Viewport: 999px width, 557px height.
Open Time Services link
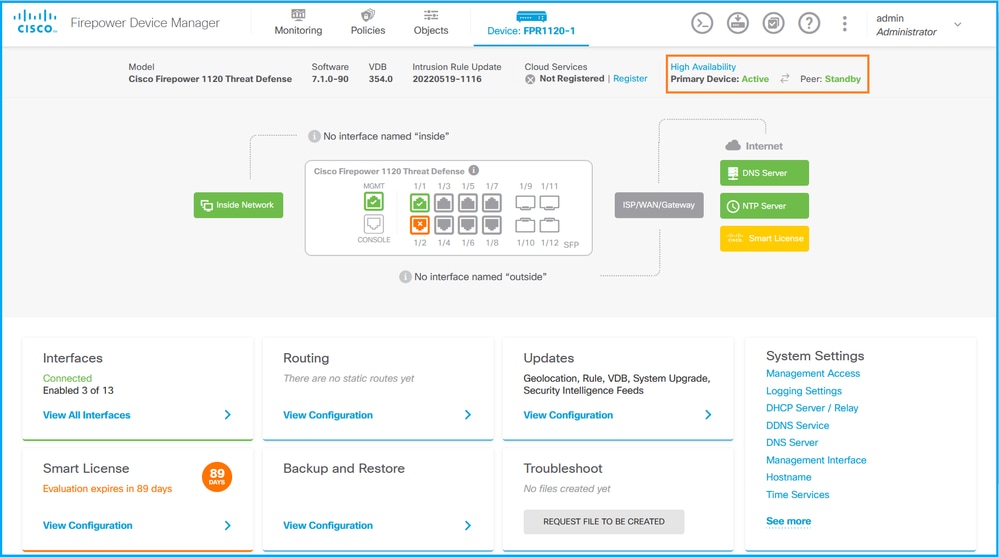(798, 495)
